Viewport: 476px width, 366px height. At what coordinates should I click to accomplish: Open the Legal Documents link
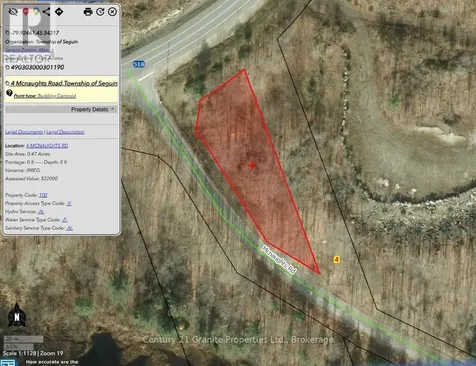pos(24,132)
